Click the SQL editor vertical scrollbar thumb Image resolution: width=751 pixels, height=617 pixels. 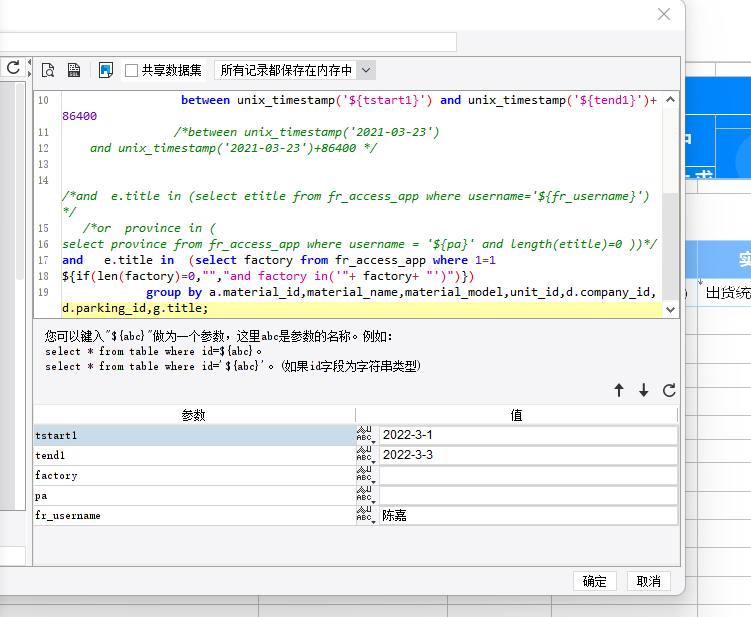tap(671, 247)
